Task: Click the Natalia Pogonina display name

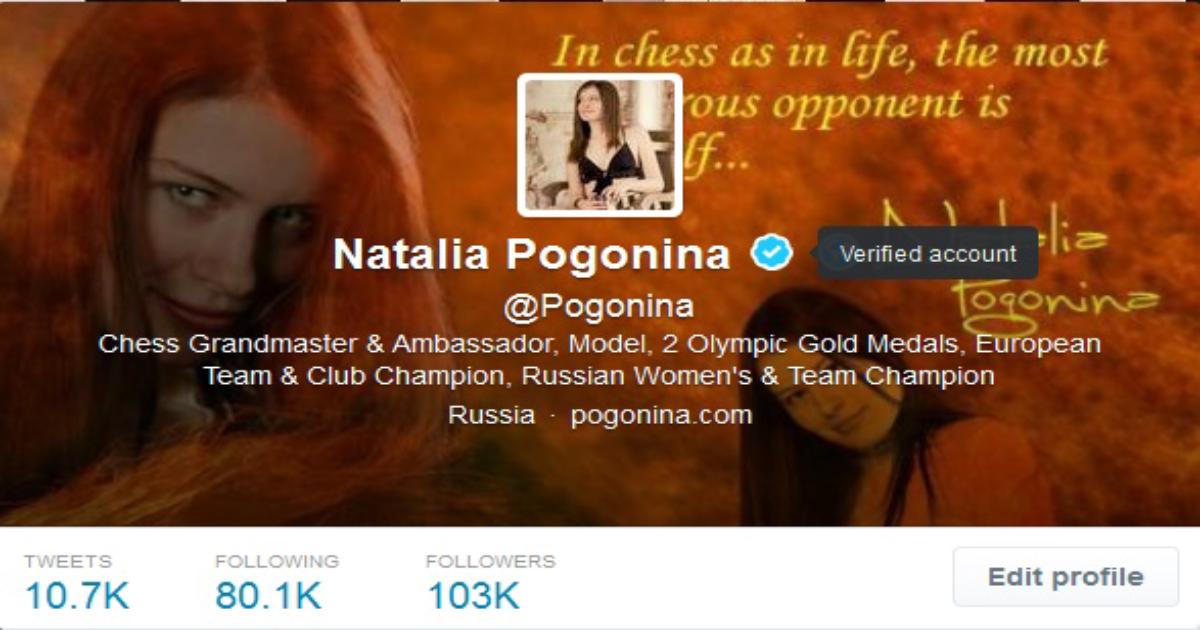Action: click(x=532, y=255)
